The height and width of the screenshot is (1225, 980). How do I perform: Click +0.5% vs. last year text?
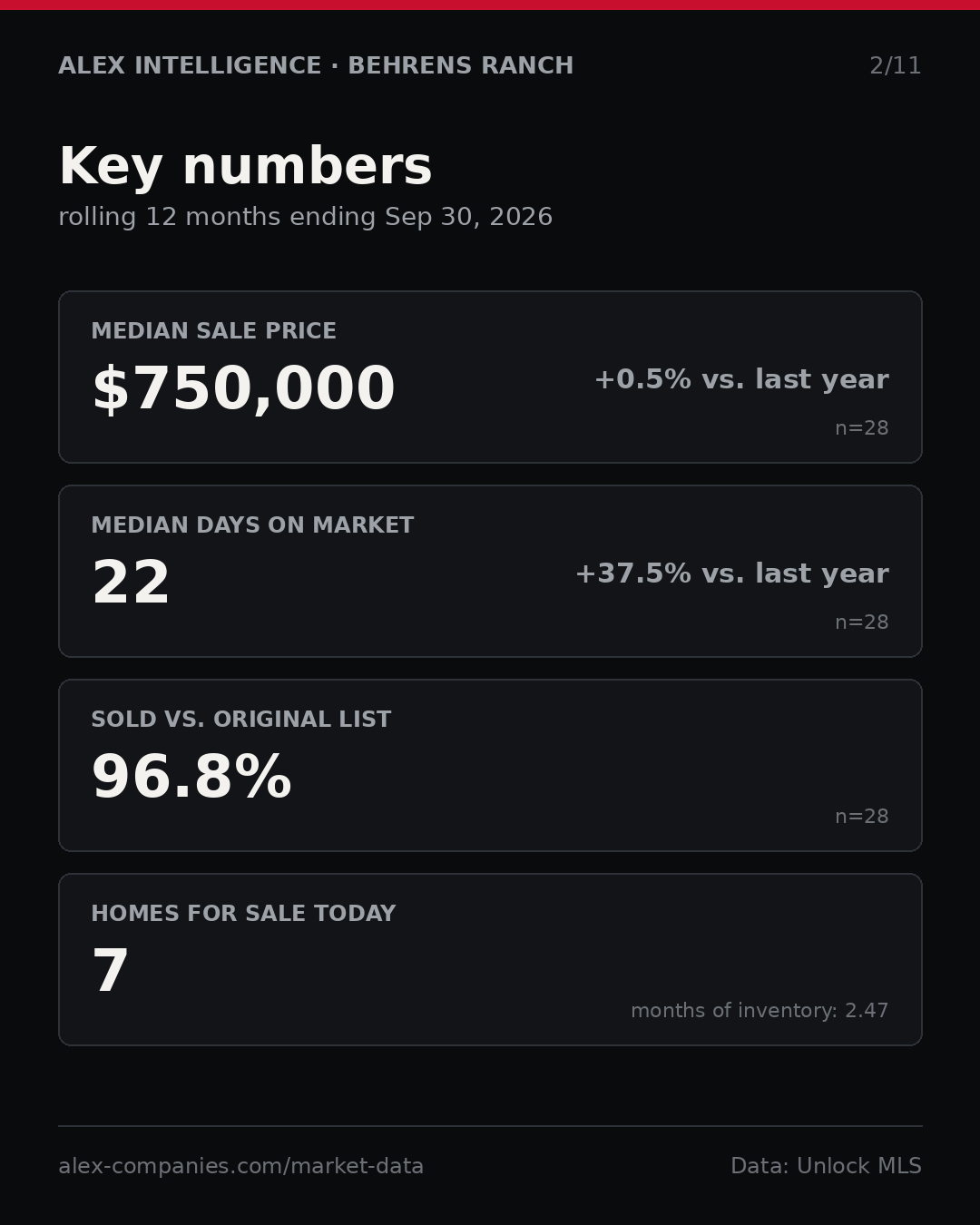click(x=741, y=379)
